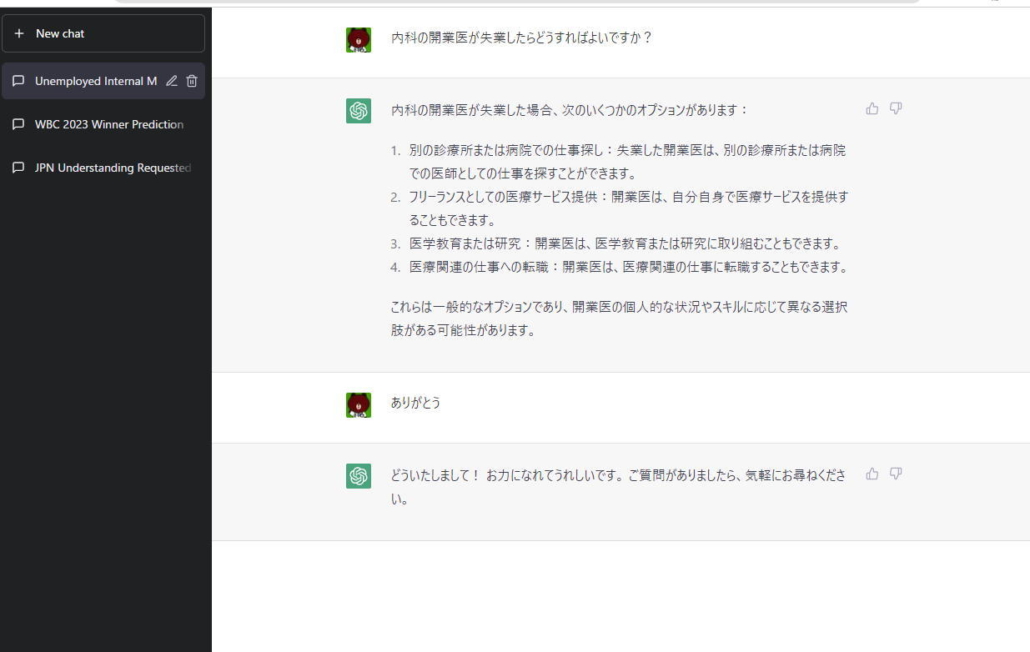
Task: Click the user avatar next to ありがとう
Action: coord(358,404)
